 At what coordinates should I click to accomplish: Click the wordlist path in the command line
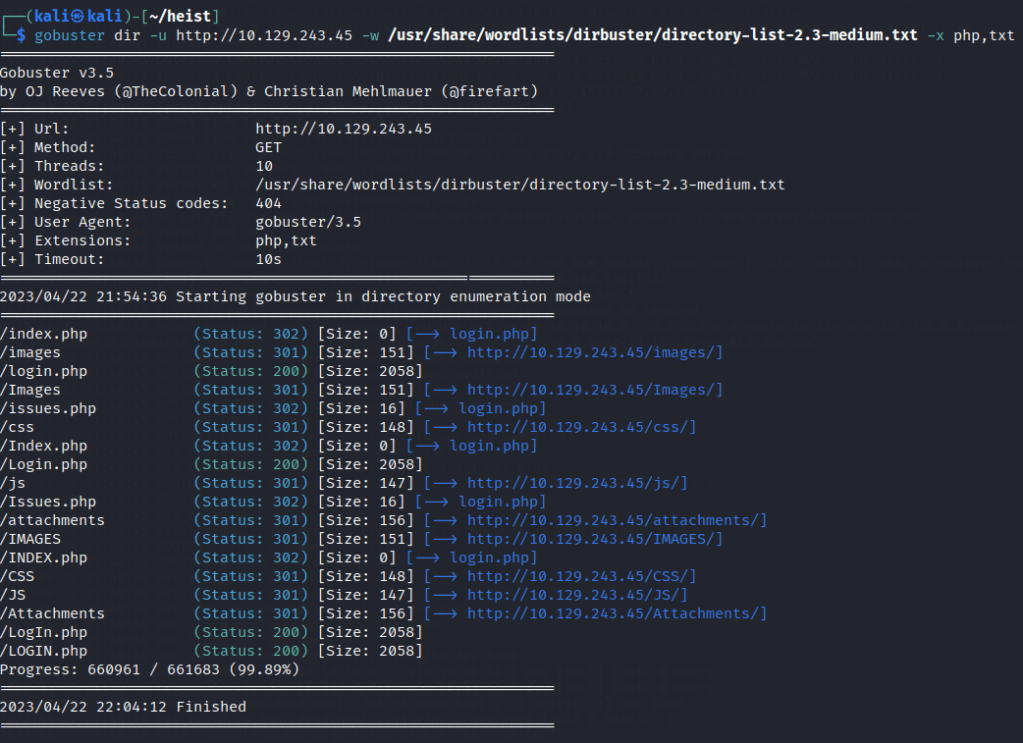[x=652, y=35]
